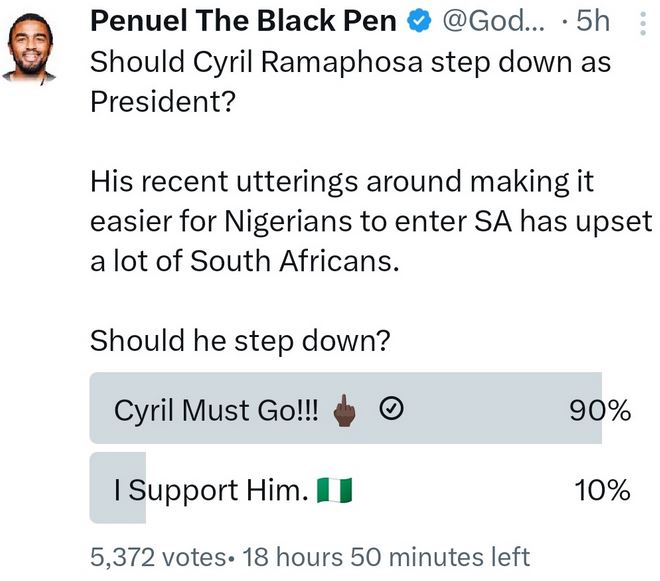Click the "18 hours 50 minutes left" text
The image size is (660, 581).
pyautogui.click(x=386, y=556)
